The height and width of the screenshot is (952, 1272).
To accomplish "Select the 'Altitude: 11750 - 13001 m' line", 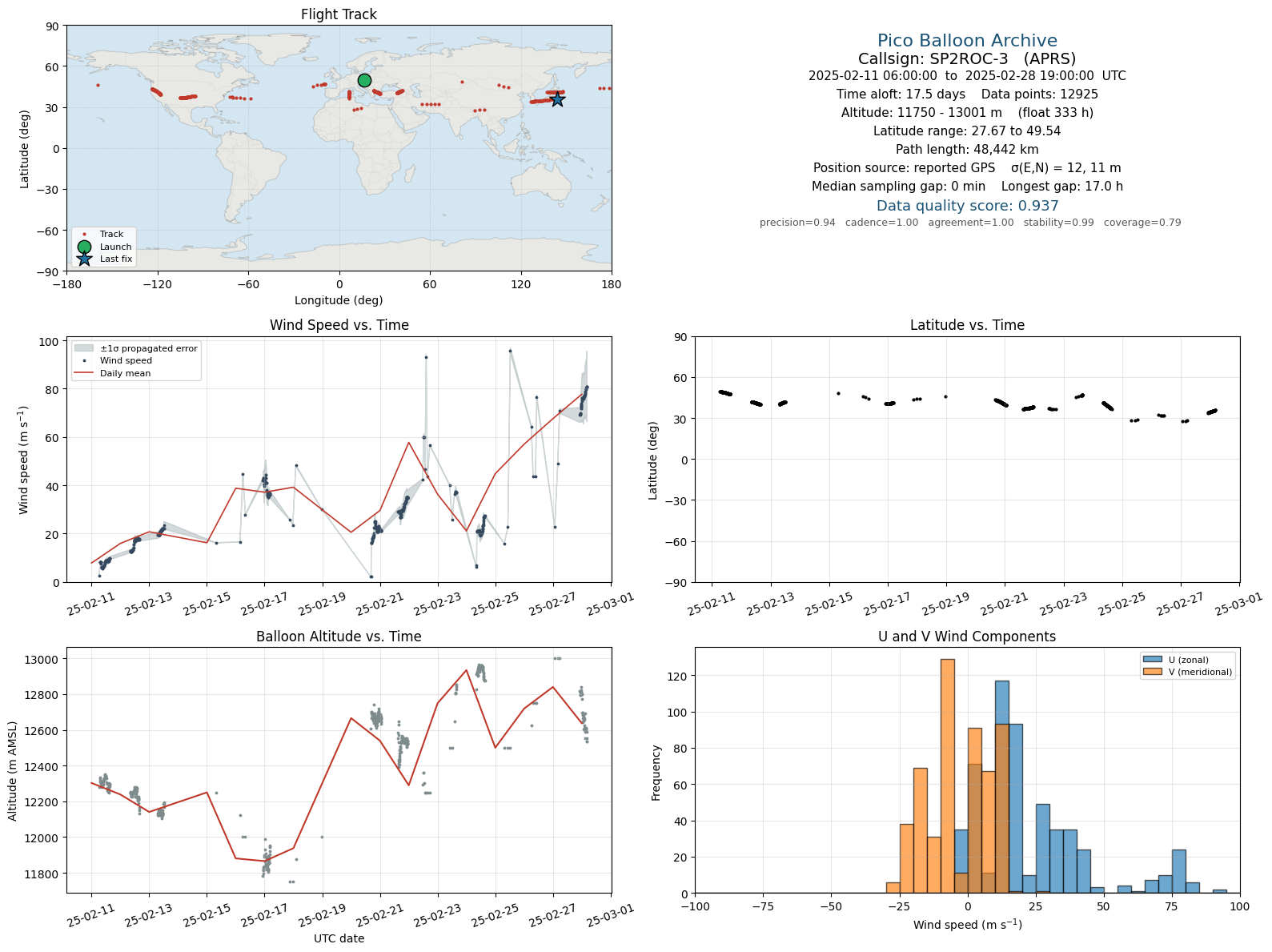I will pyautogui.click(x=967, y=113).
